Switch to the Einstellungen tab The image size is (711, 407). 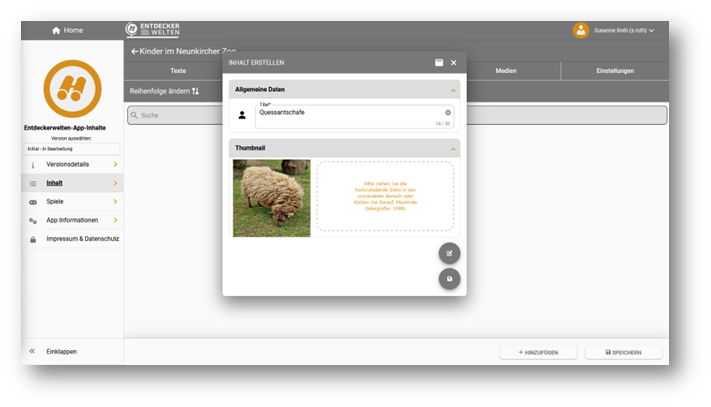(x=614, y=71)
